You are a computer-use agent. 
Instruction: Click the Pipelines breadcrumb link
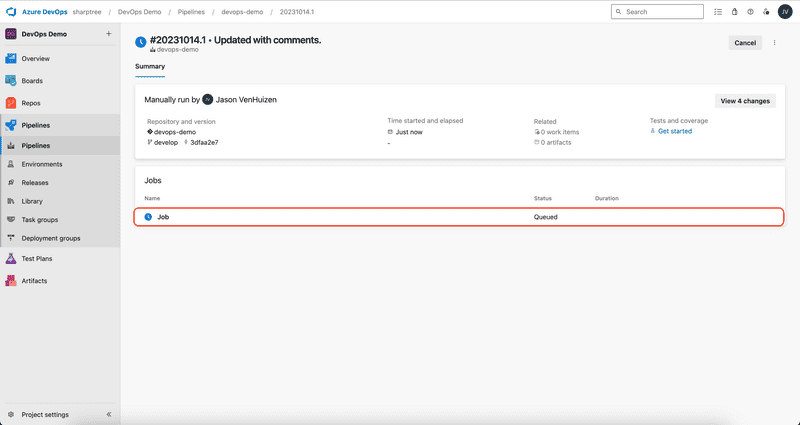pos(191,12)
